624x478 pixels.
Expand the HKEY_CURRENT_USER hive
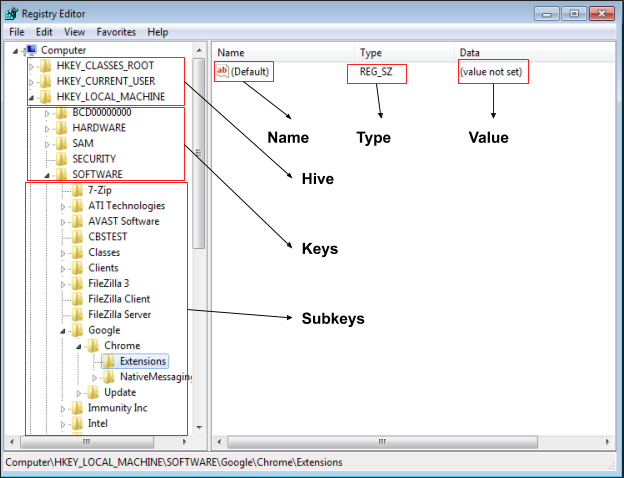[x=32, y=82]
